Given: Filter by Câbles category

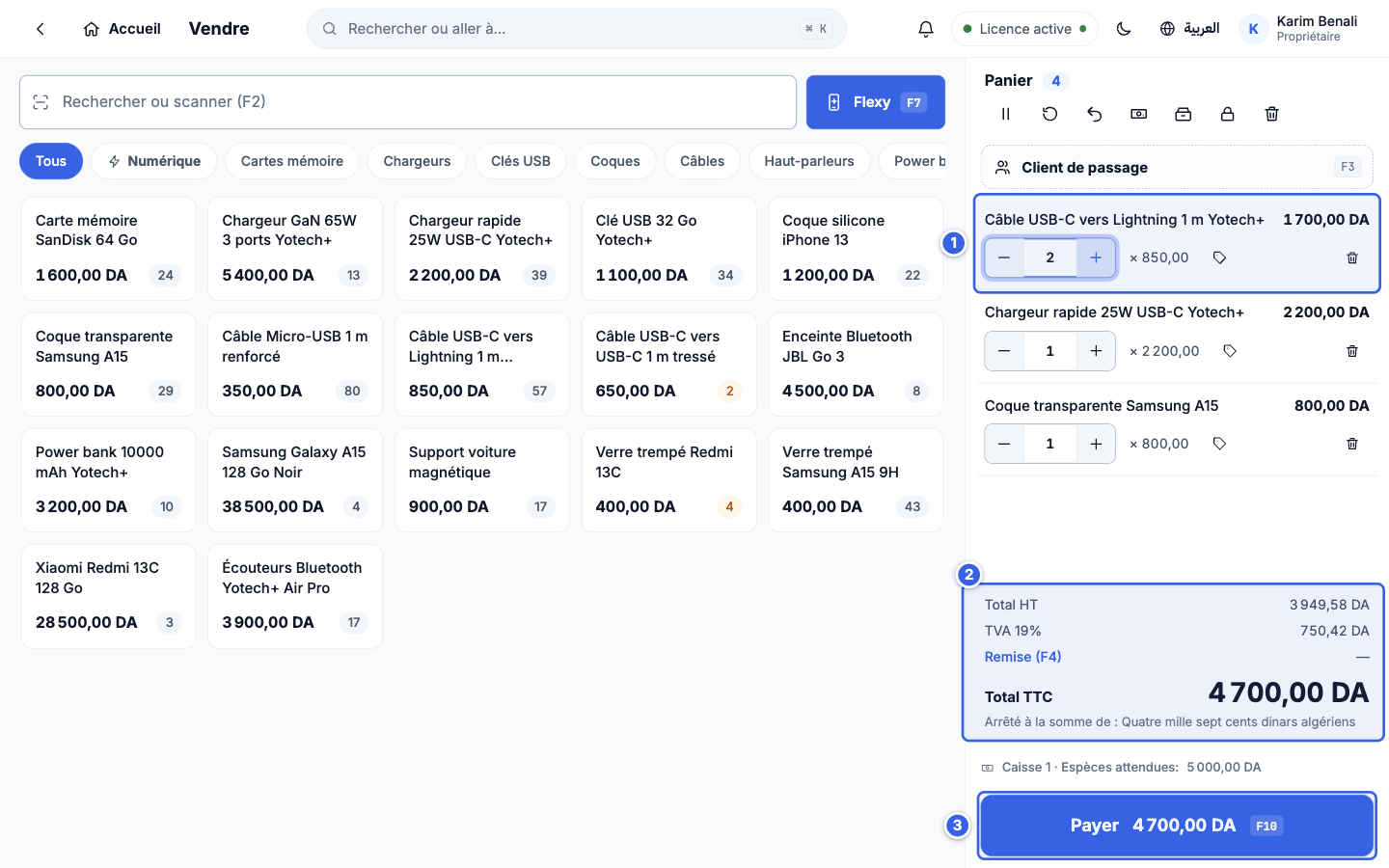Looking at the screenshot, I should 702,161.
